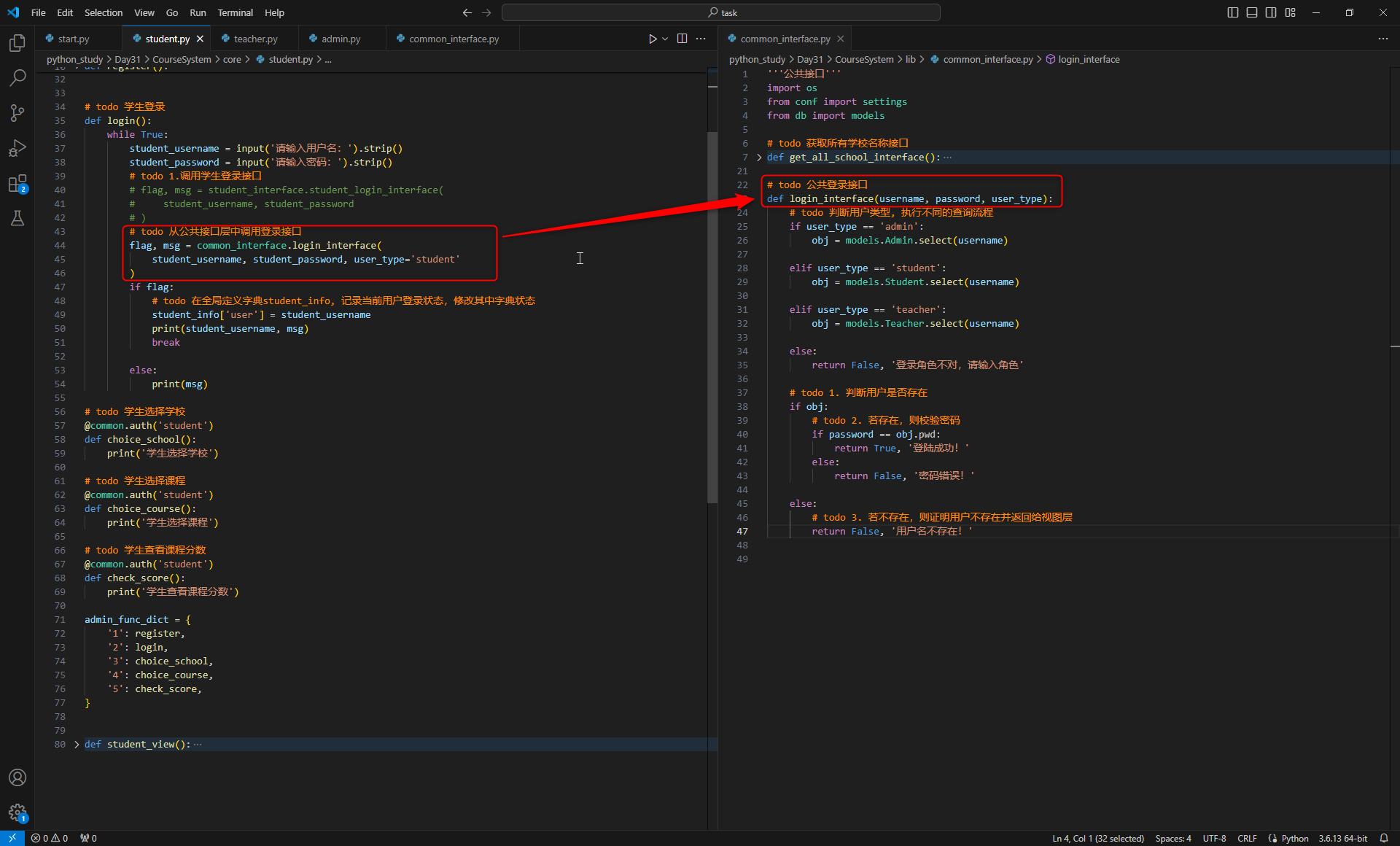The height and width of the screenshot is (846, 1400).
Task: Switch to teacher.py tab
Action: (x=255, y=39)
